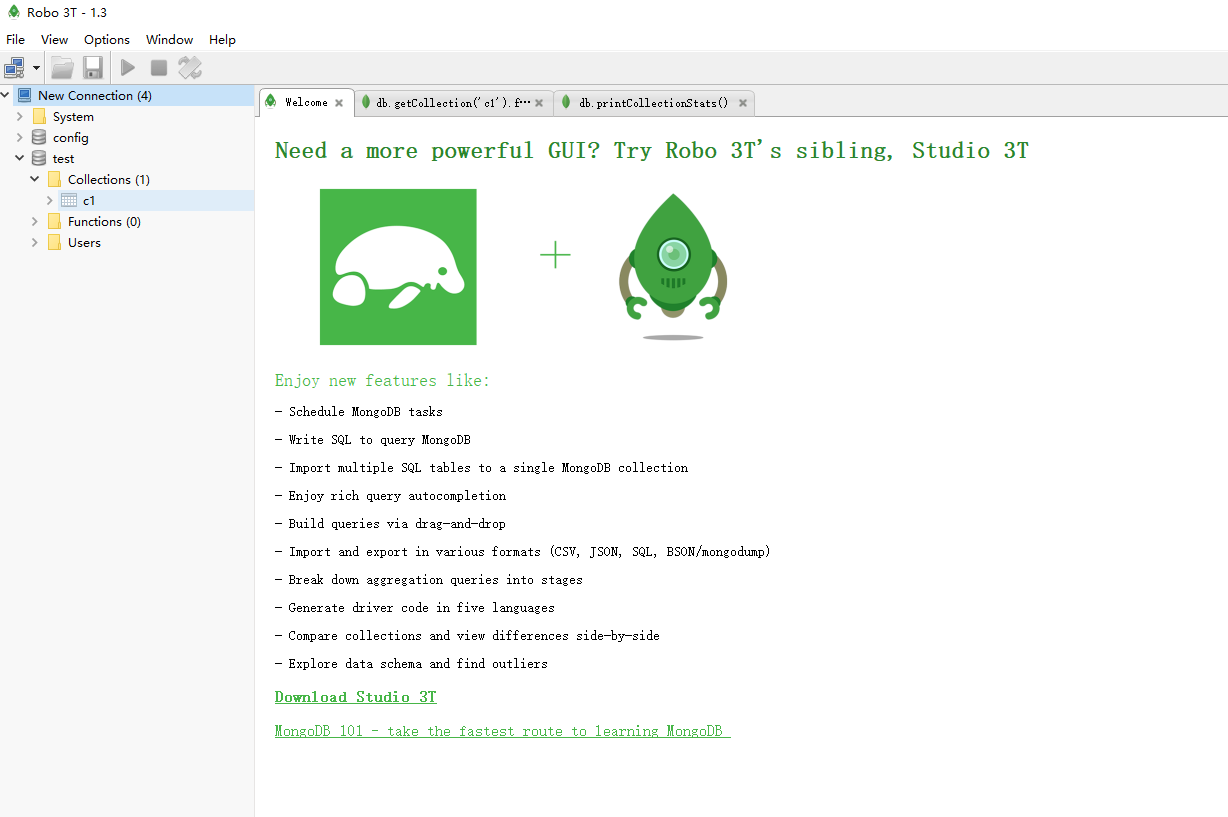The height and width of the screenshot is (817, 1228).
Task: Click the 'Enjoy new features like:' text
Action: click(383, 381)
